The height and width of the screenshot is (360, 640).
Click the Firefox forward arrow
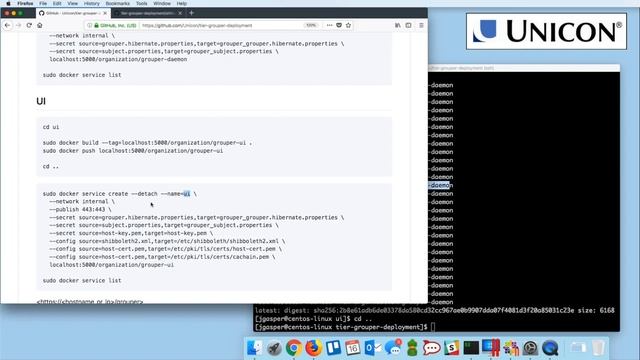click(x=18, y=25)
